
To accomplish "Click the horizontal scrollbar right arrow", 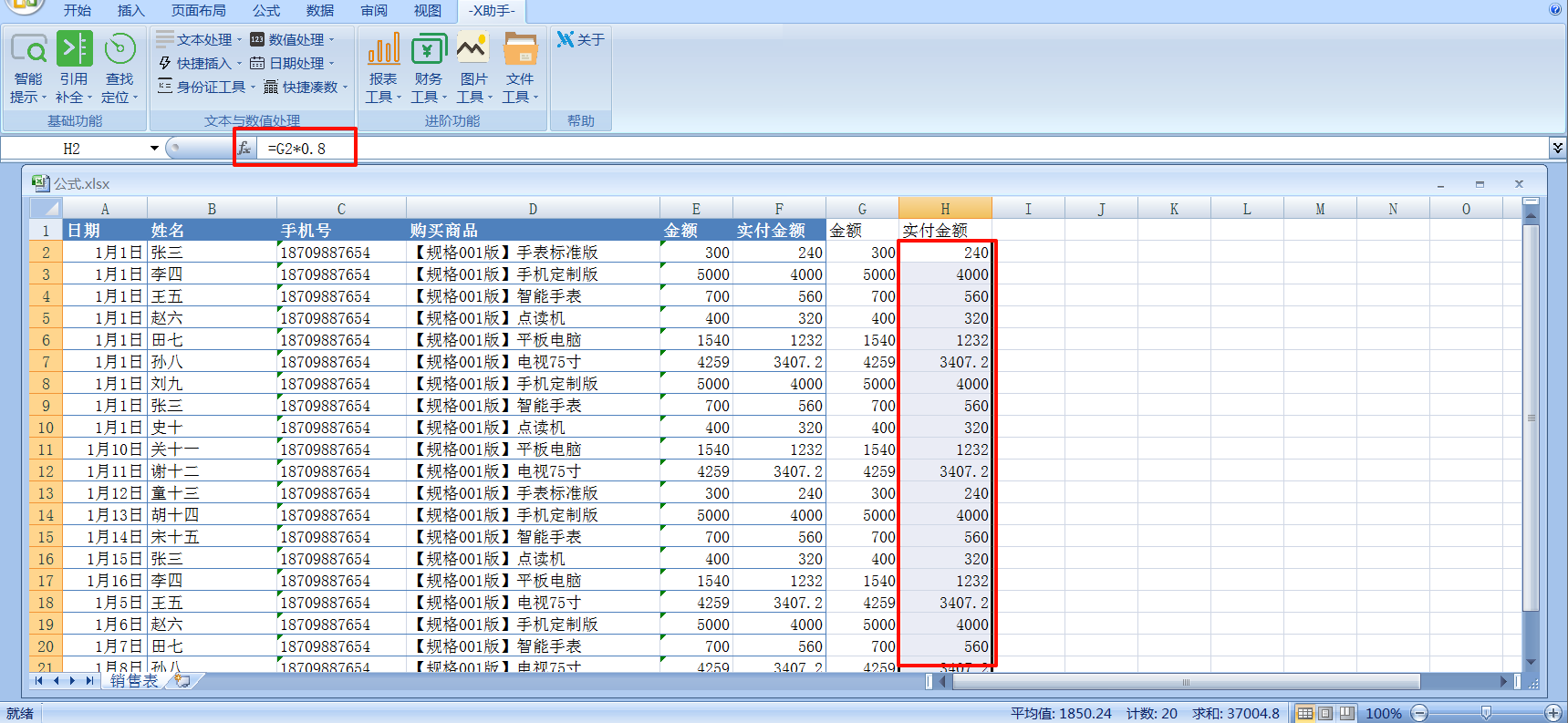I will (x=1504, y=681).
